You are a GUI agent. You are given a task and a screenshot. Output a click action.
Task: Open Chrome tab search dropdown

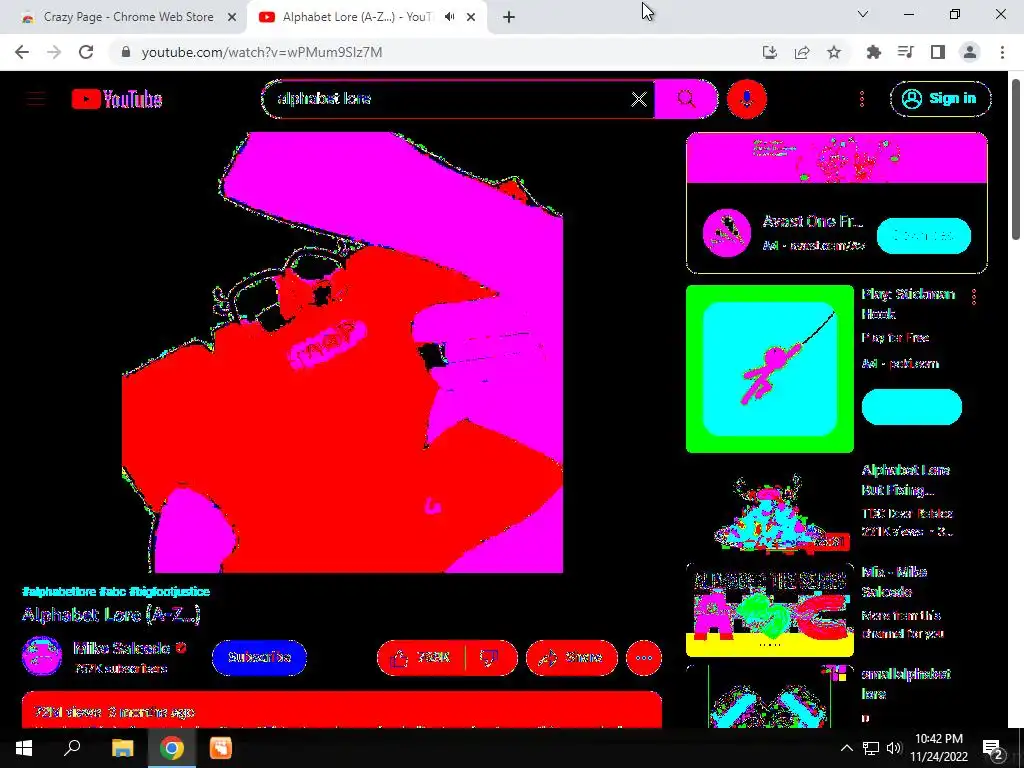(863, 14)
